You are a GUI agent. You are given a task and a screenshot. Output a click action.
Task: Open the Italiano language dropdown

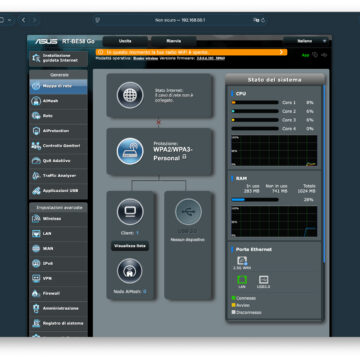[x=306, y=41]
